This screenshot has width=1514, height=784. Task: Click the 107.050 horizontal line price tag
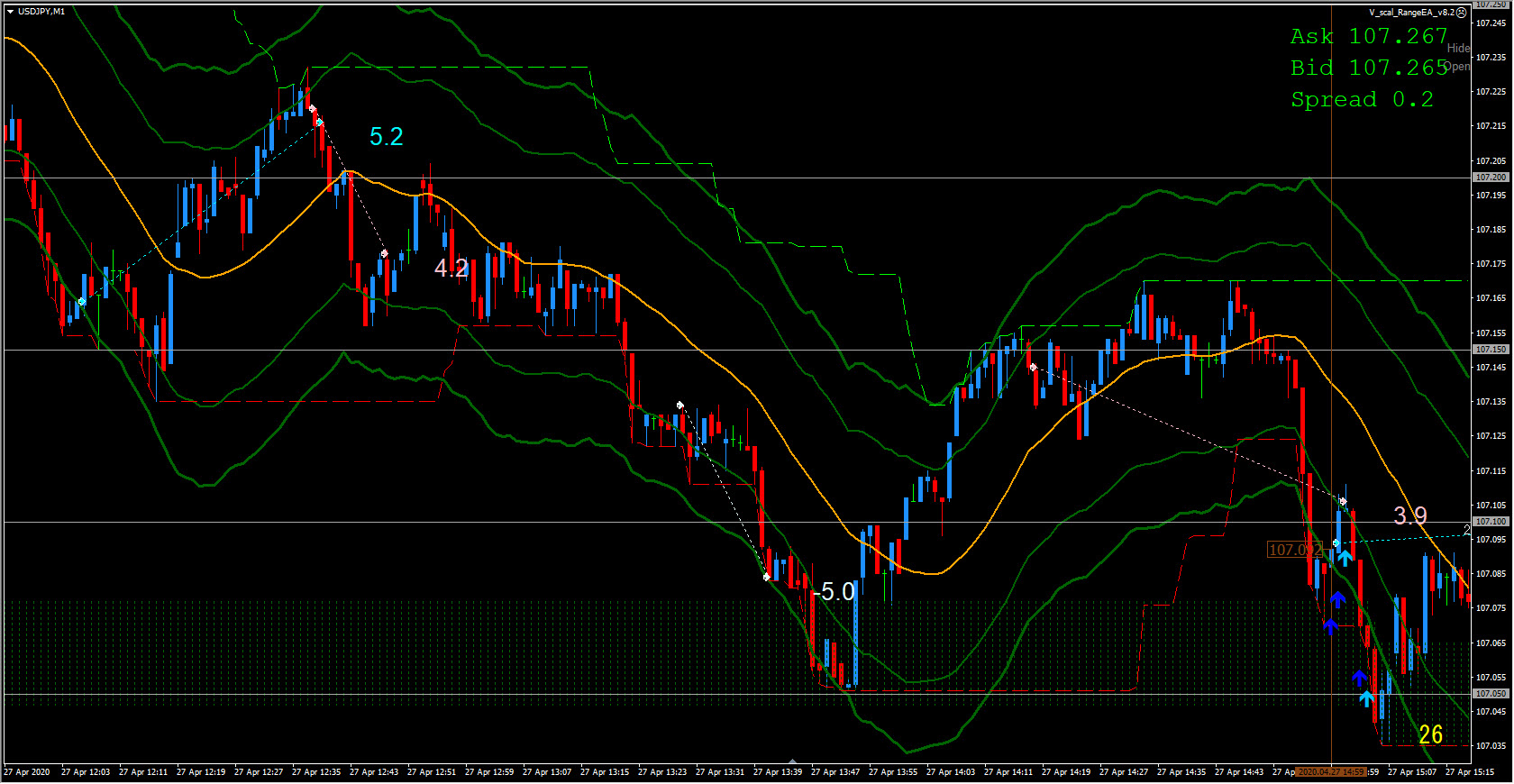coord(1490,693)
